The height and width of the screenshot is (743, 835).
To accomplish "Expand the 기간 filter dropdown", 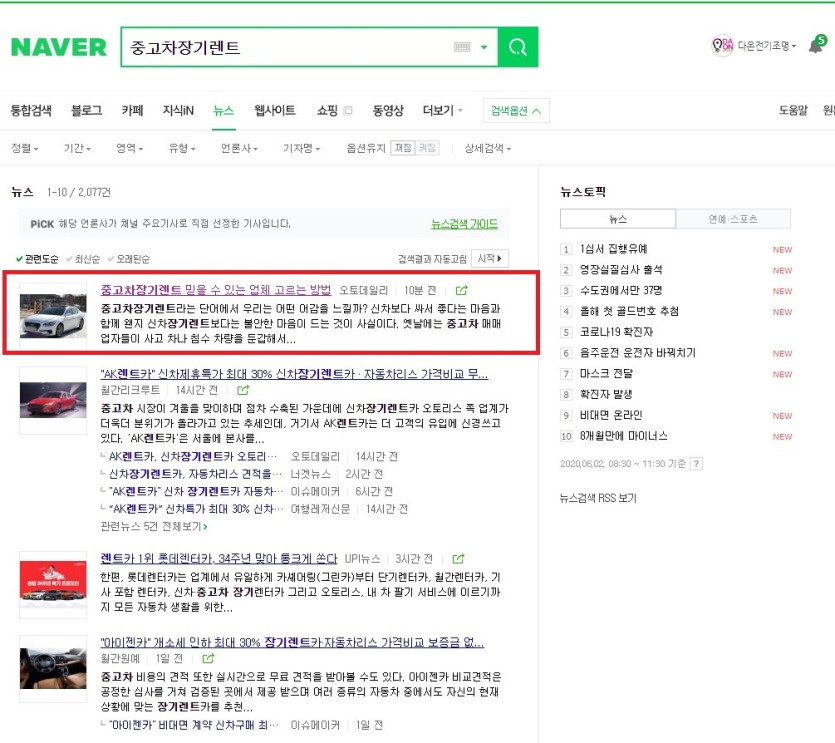I will pos(77,149).
